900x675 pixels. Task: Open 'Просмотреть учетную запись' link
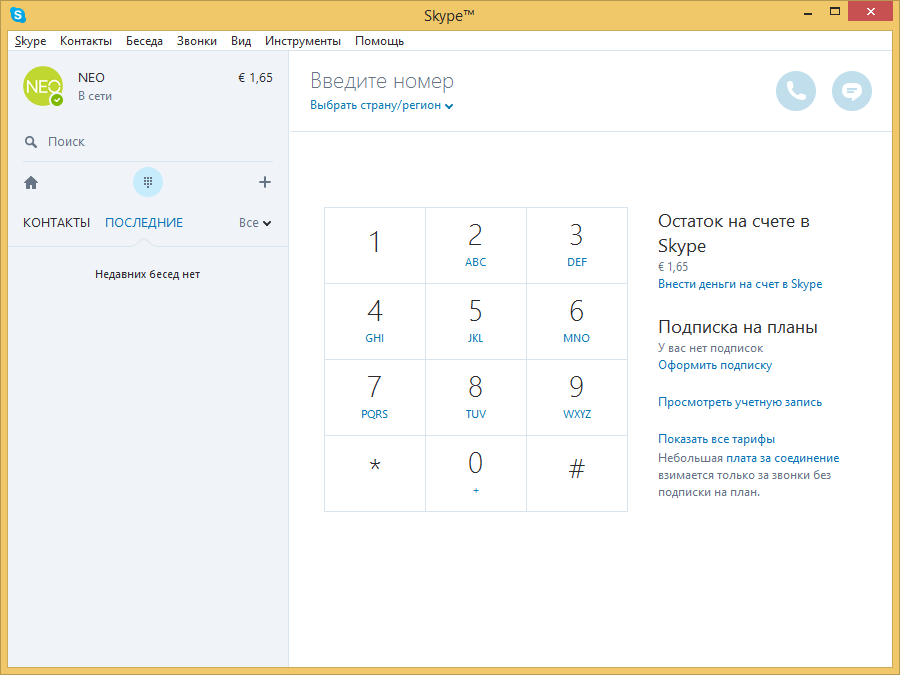tap(740, 402)
